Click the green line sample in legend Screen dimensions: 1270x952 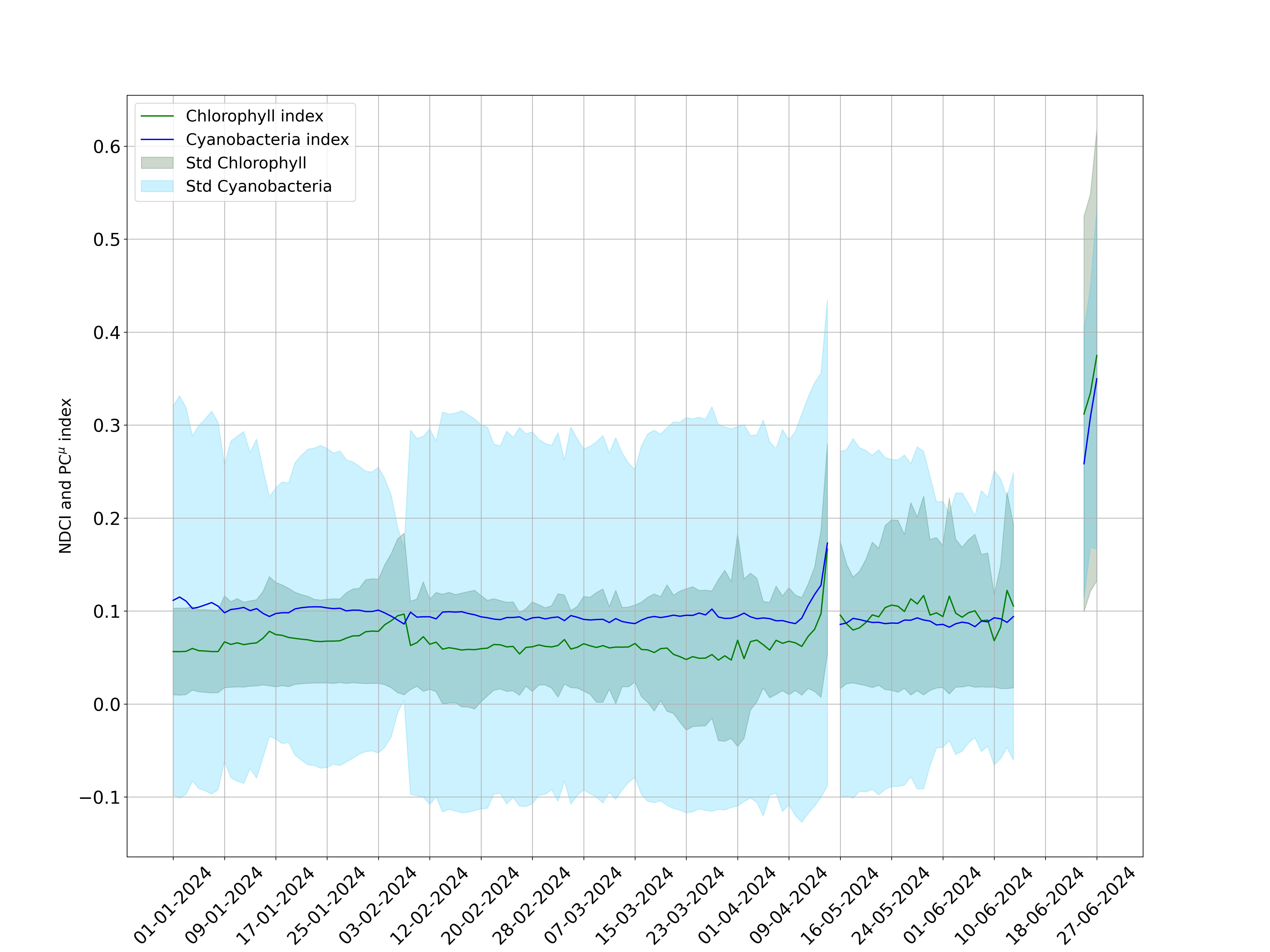click(x=157, y=116)
